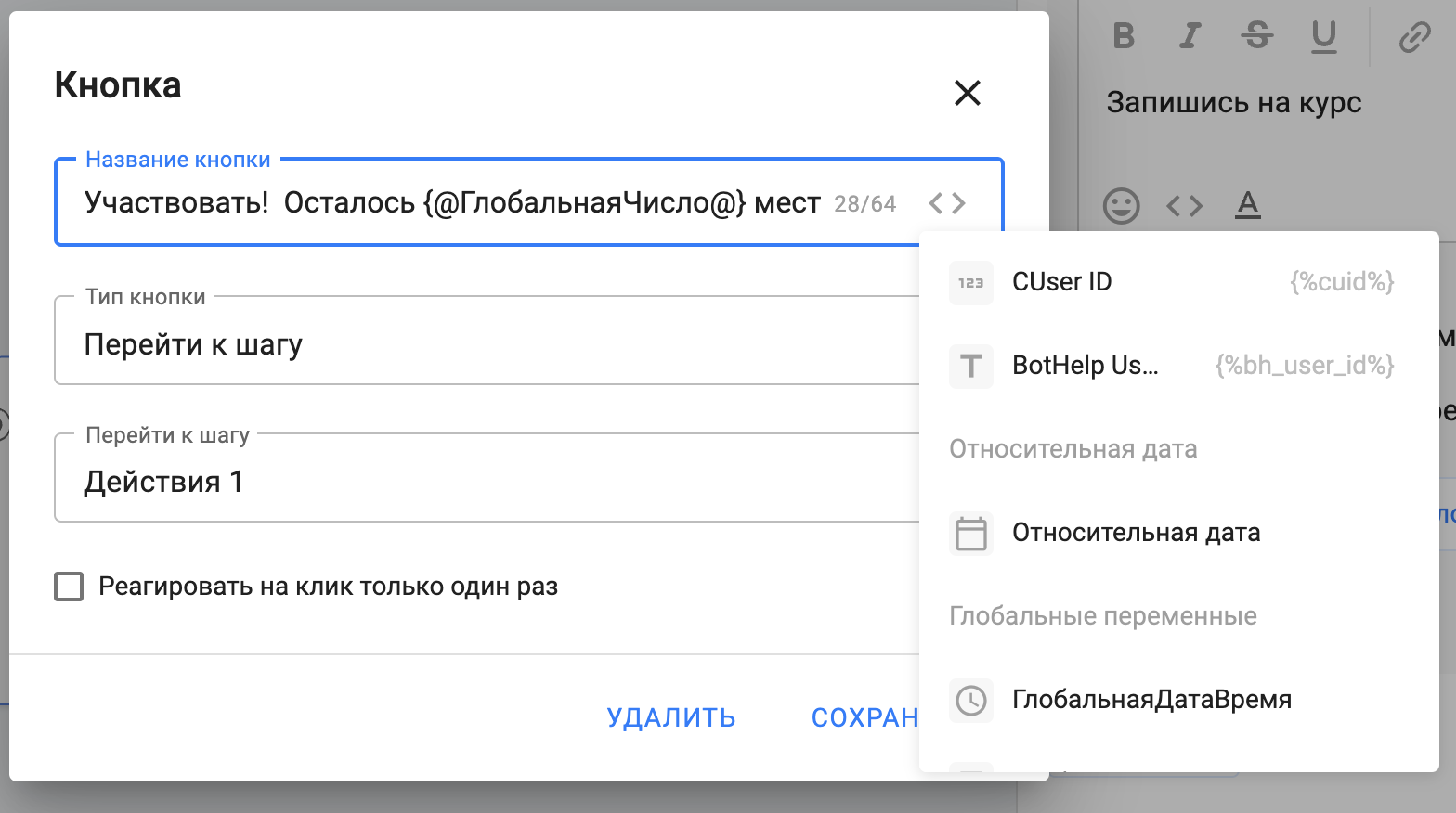Open the emoji picker smiley icon

(1121, 205)
